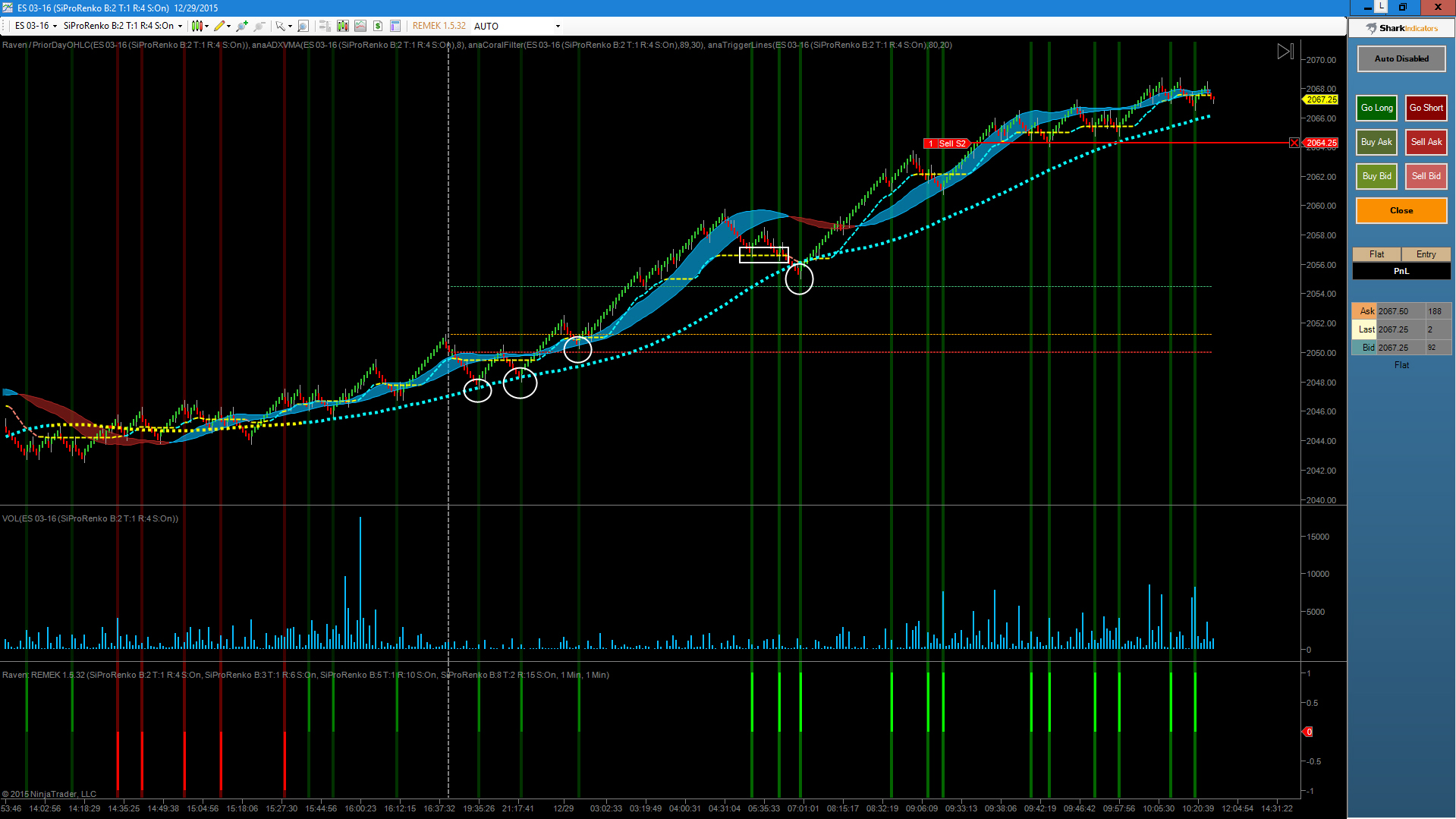Expand the cursor type dropdown arrow
This screenshot has width=1456, height=819.
pyautogui.click(x=290, y=26)
